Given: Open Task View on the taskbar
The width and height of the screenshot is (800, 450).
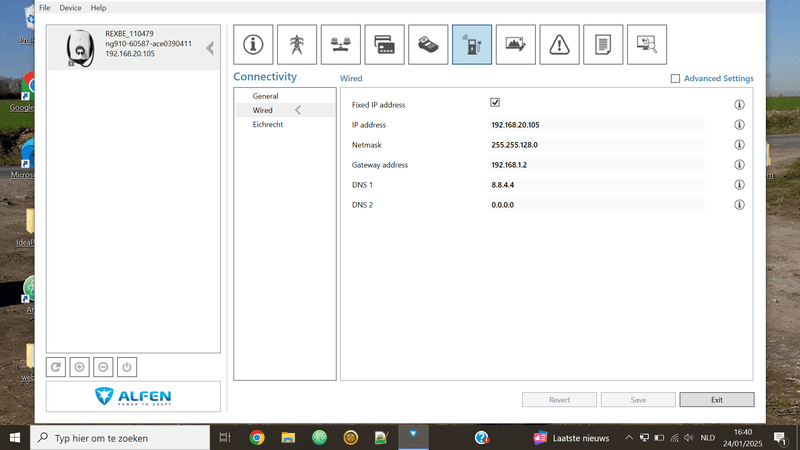Looking at the screenshot, I should pyautogui.click(x=225, y=438).
